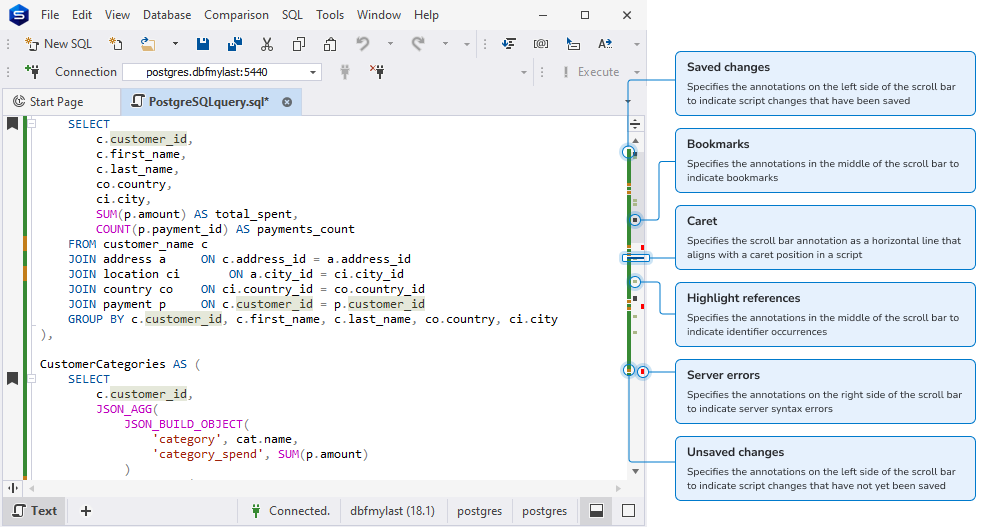Click the plus button next to Text

85,511
